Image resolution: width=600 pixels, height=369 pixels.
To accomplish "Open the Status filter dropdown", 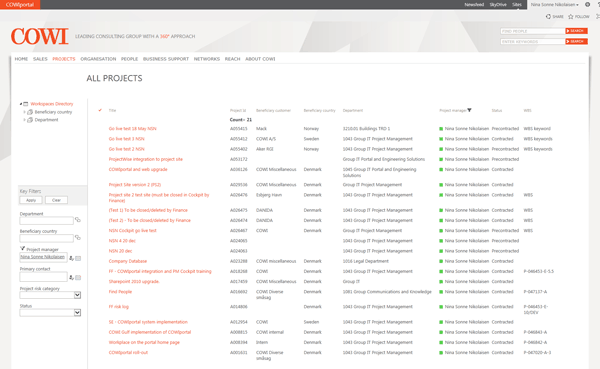I will coord(77,313).
